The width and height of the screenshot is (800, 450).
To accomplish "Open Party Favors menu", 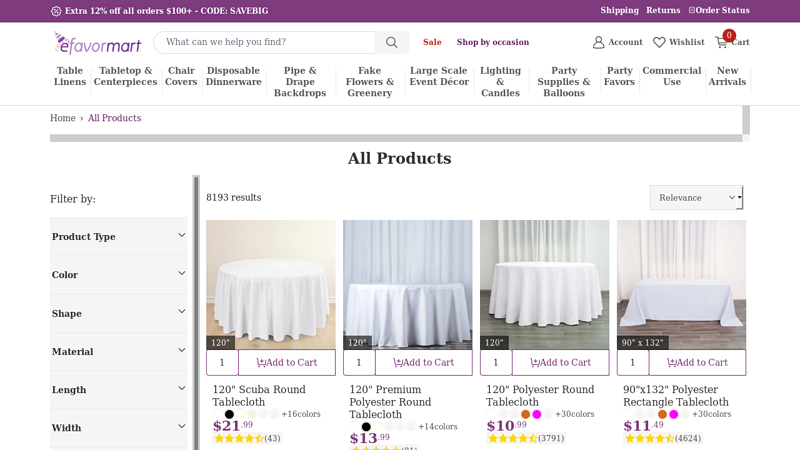I will [619, 76].
